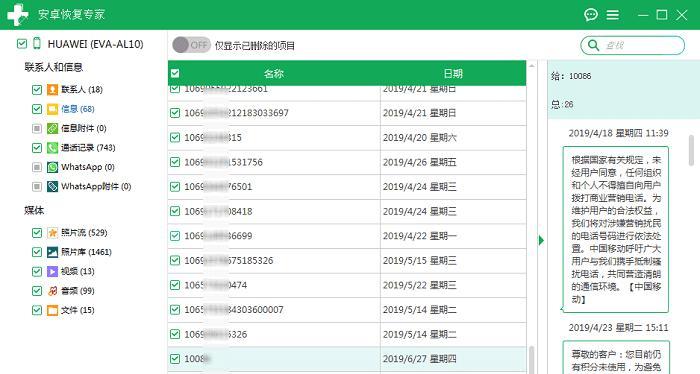
Task: Collapse the preview panel with the green arrow
Action: 542,241
